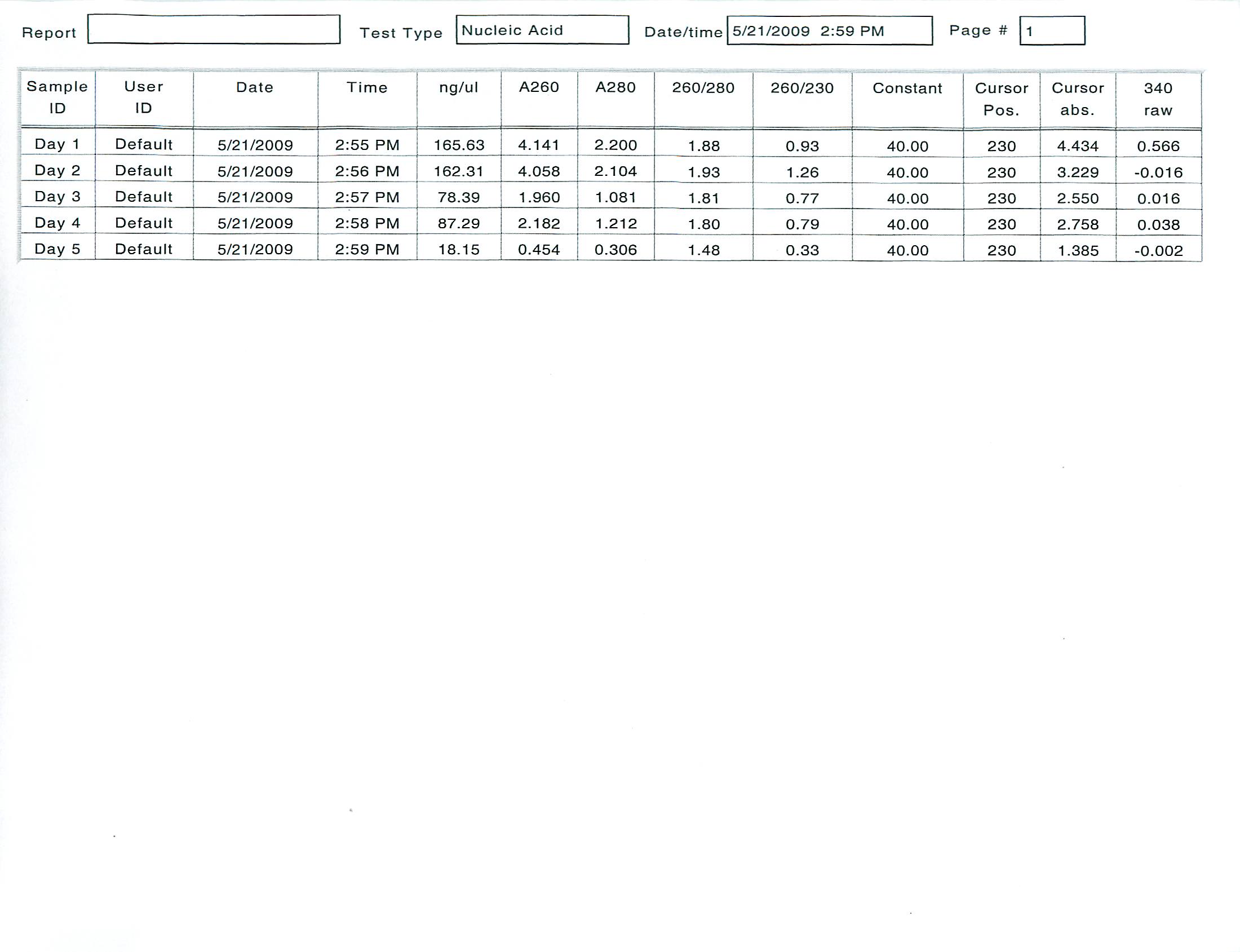This screenshot has height=952, width=1240.
Task: Click the A280 value 2.200
Action: 615,145
